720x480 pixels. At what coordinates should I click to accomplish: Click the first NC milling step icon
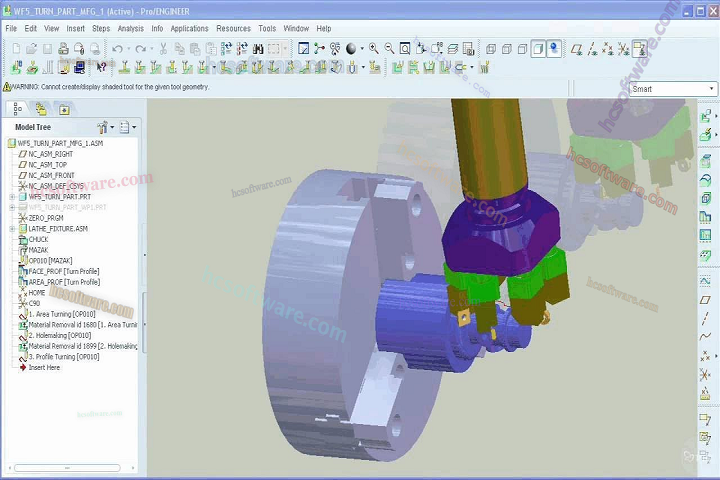tap(124, 68)
